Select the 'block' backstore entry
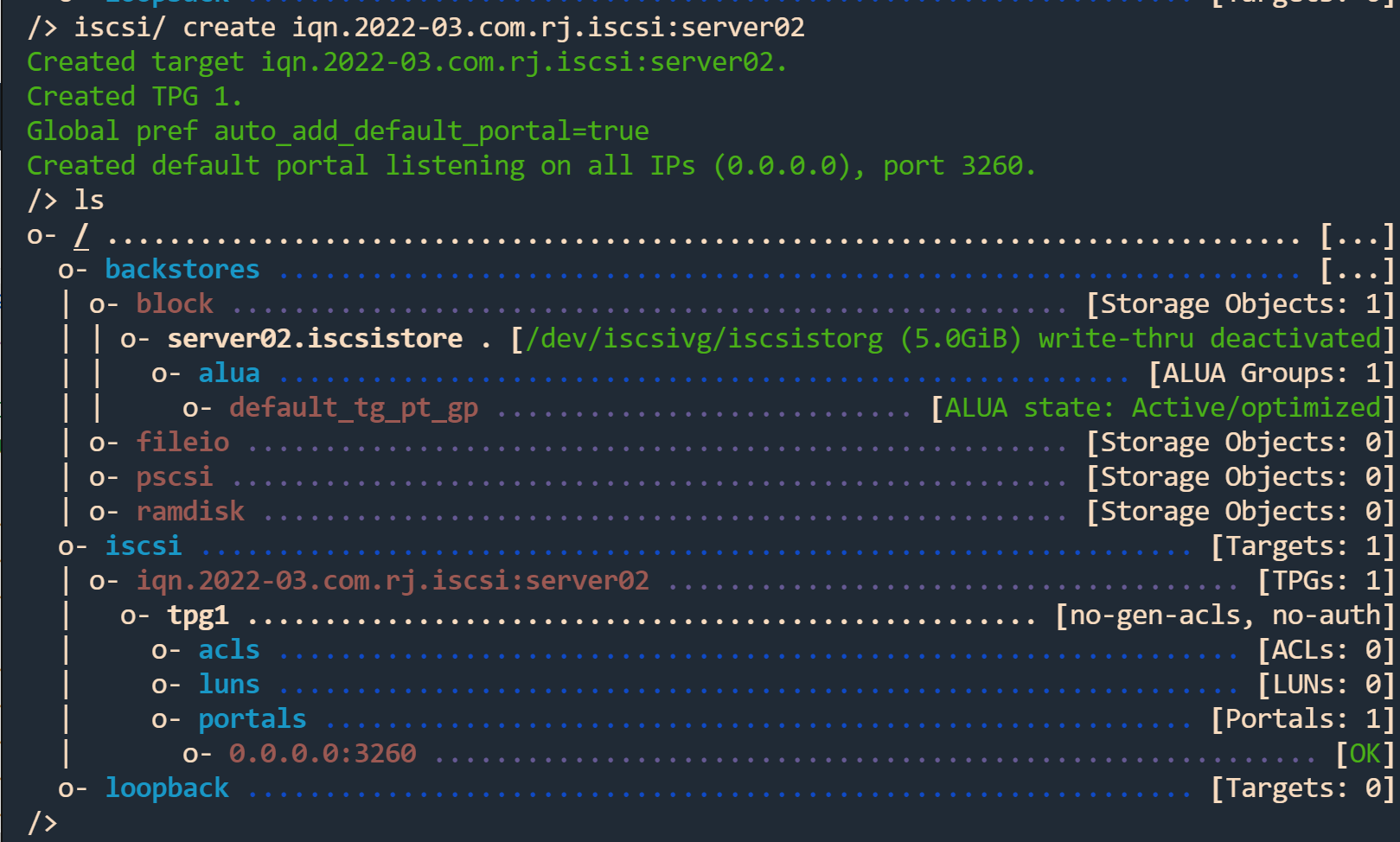 tap(175, 304)
